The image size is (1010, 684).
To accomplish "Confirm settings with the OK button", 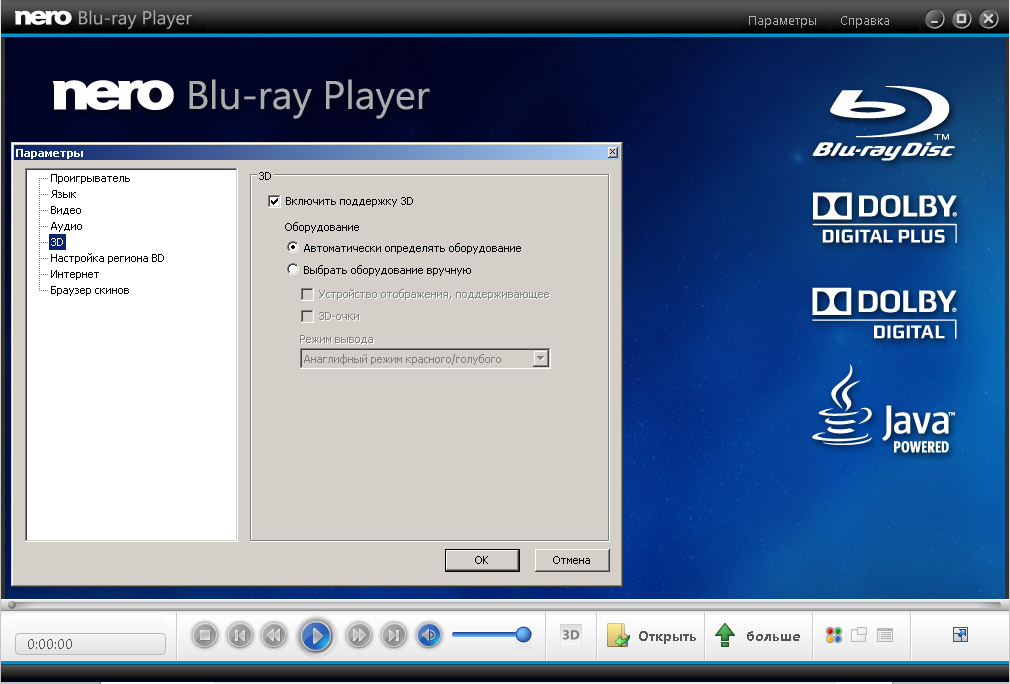I will point(482,560).
